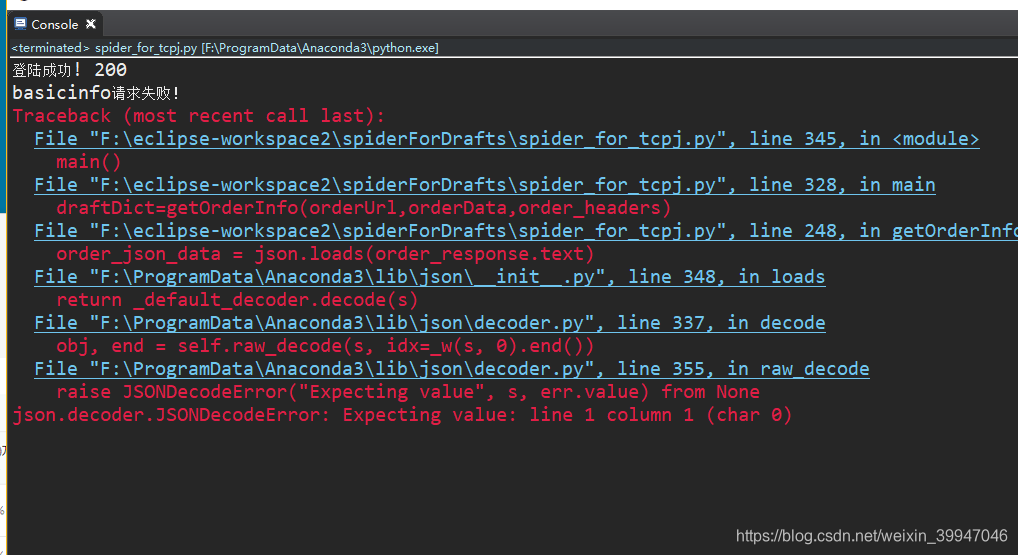Open json __init__.py line 348 link
The width and height of the screenshot is (1018, 555).
click(x=430, y=277)
